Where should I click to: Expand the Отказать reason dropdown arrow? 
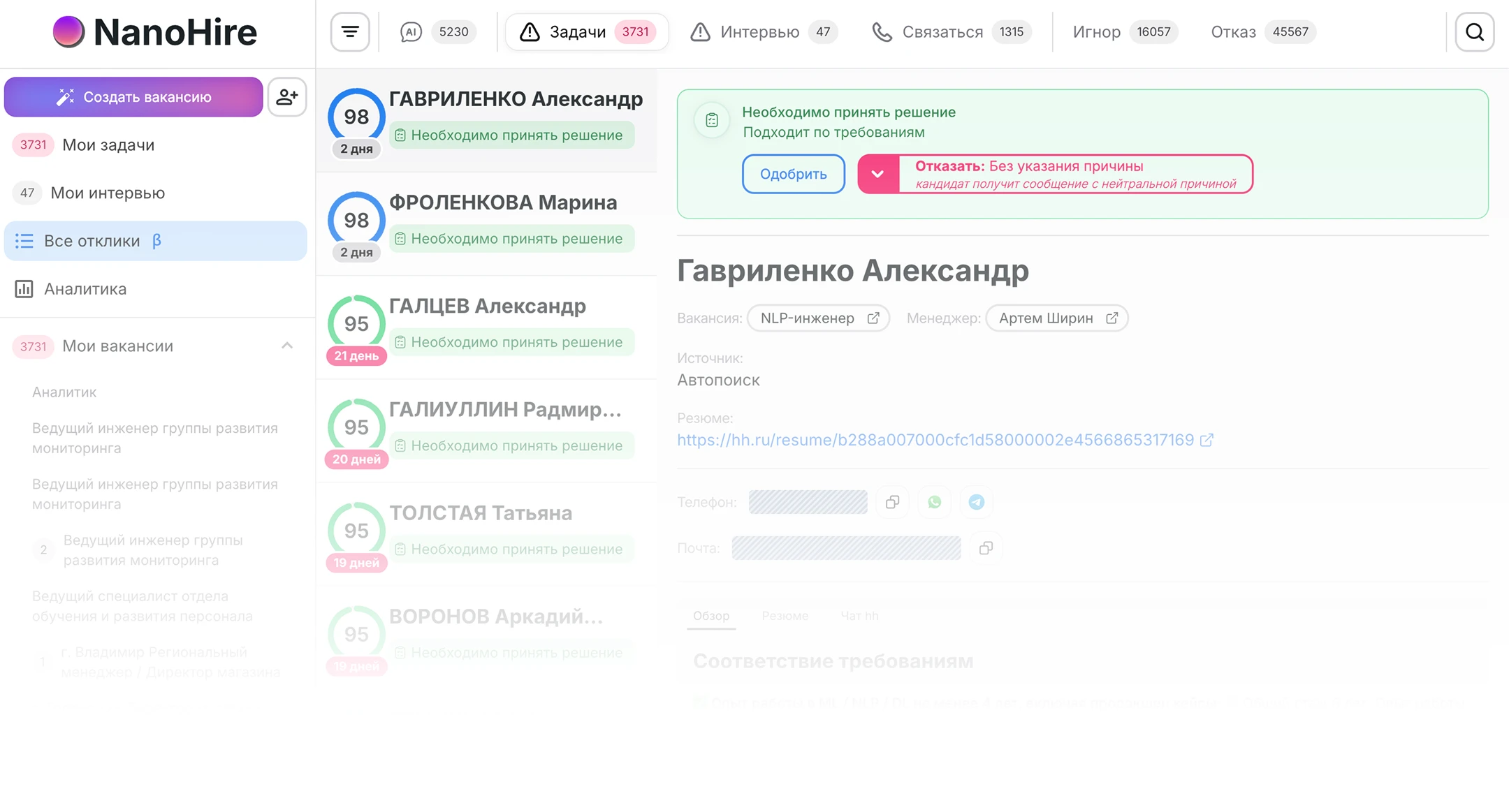(x=878, y=174)
